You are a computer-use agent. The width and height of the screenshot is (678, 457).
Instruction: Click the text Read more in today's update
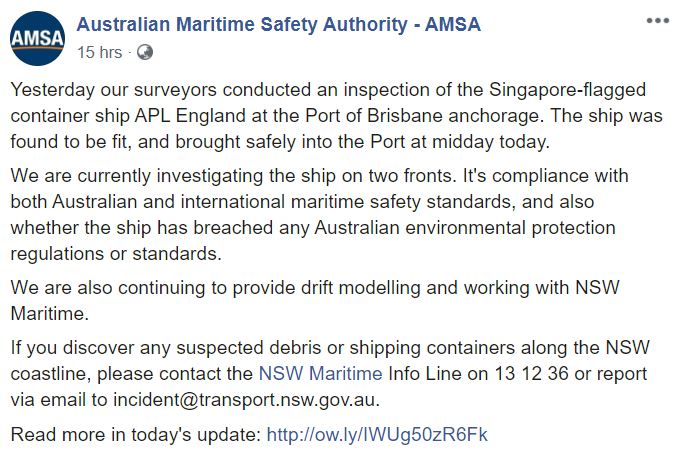point(135,435)
